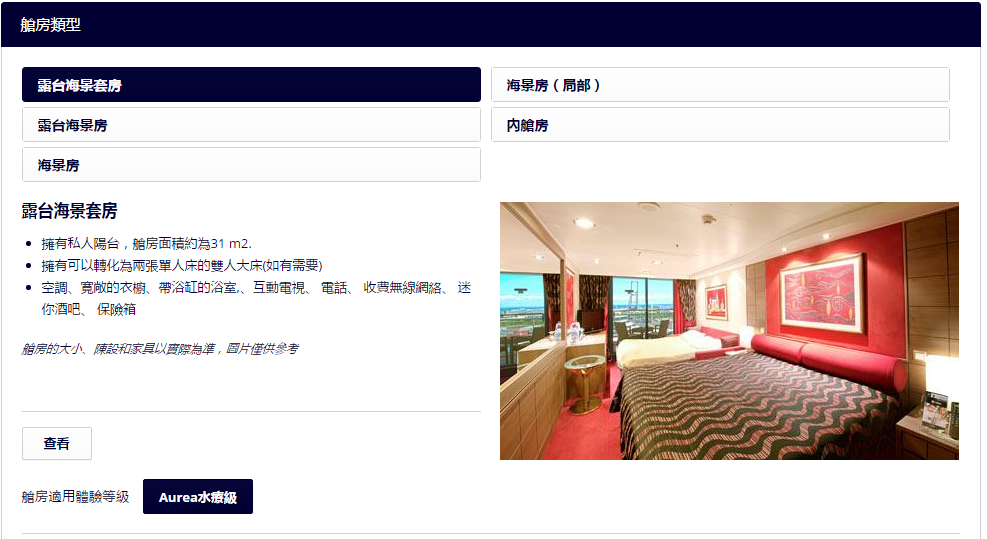The width and height of the screenshot is (987, 539).
Task: Select the 海景房（局部）tab
Action: pos(720,85)
